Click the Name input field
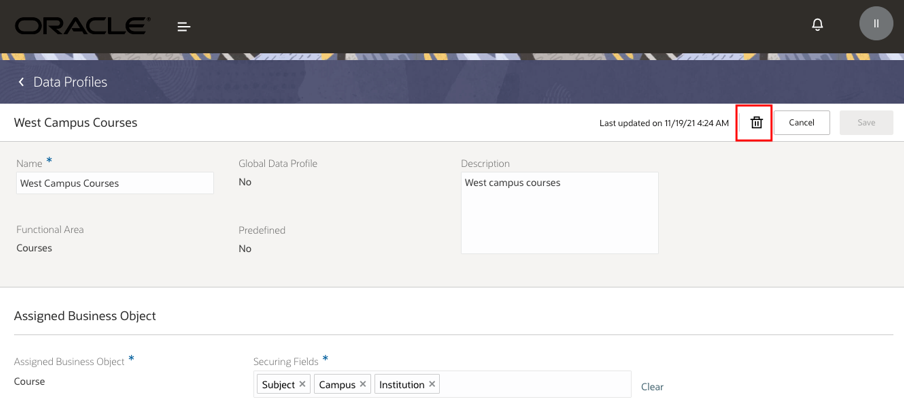The width and height of the screenshot is (904, 410). [x=115, y=183]
